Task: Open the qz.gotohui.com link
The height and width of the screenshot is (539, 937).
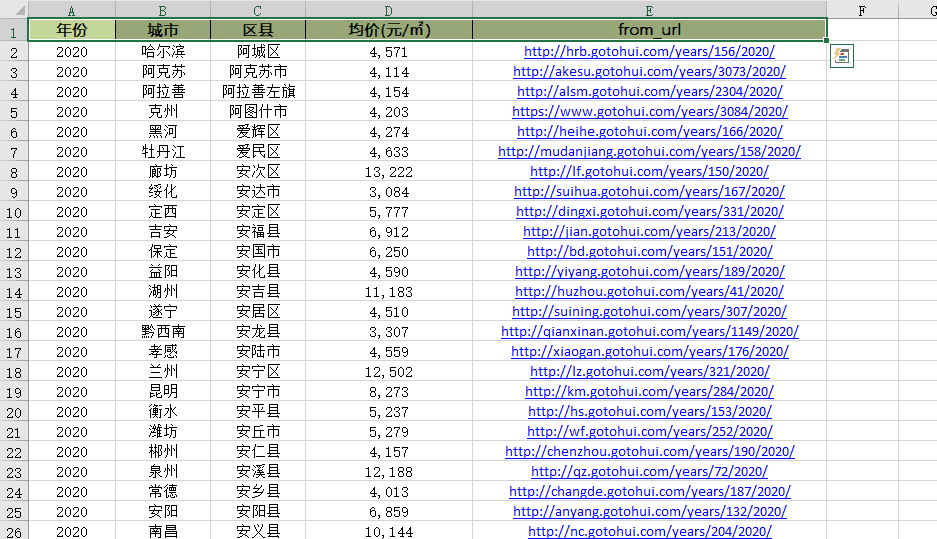Action: (x=650, y=472)
